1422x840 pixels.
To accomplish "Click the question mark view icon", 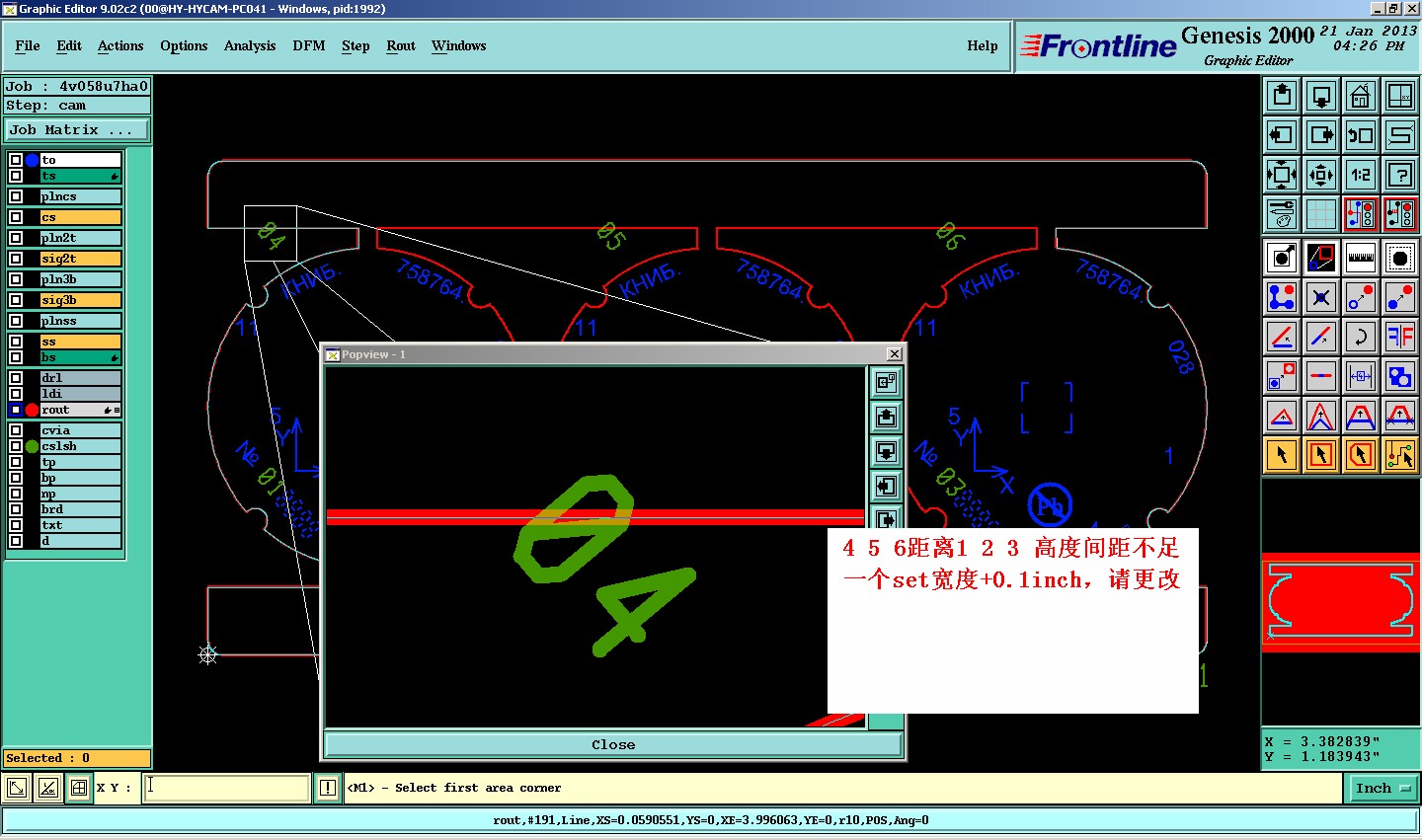I will coord(1400,175).
